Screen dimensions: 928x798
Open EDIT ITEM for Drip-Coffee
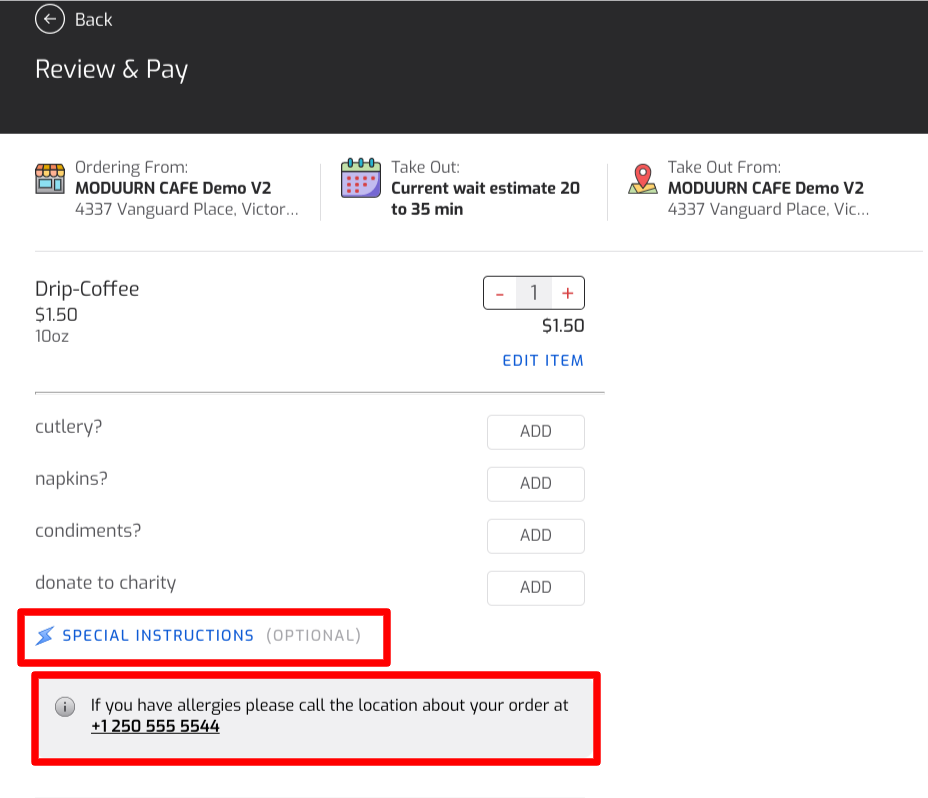pos(543,361)
